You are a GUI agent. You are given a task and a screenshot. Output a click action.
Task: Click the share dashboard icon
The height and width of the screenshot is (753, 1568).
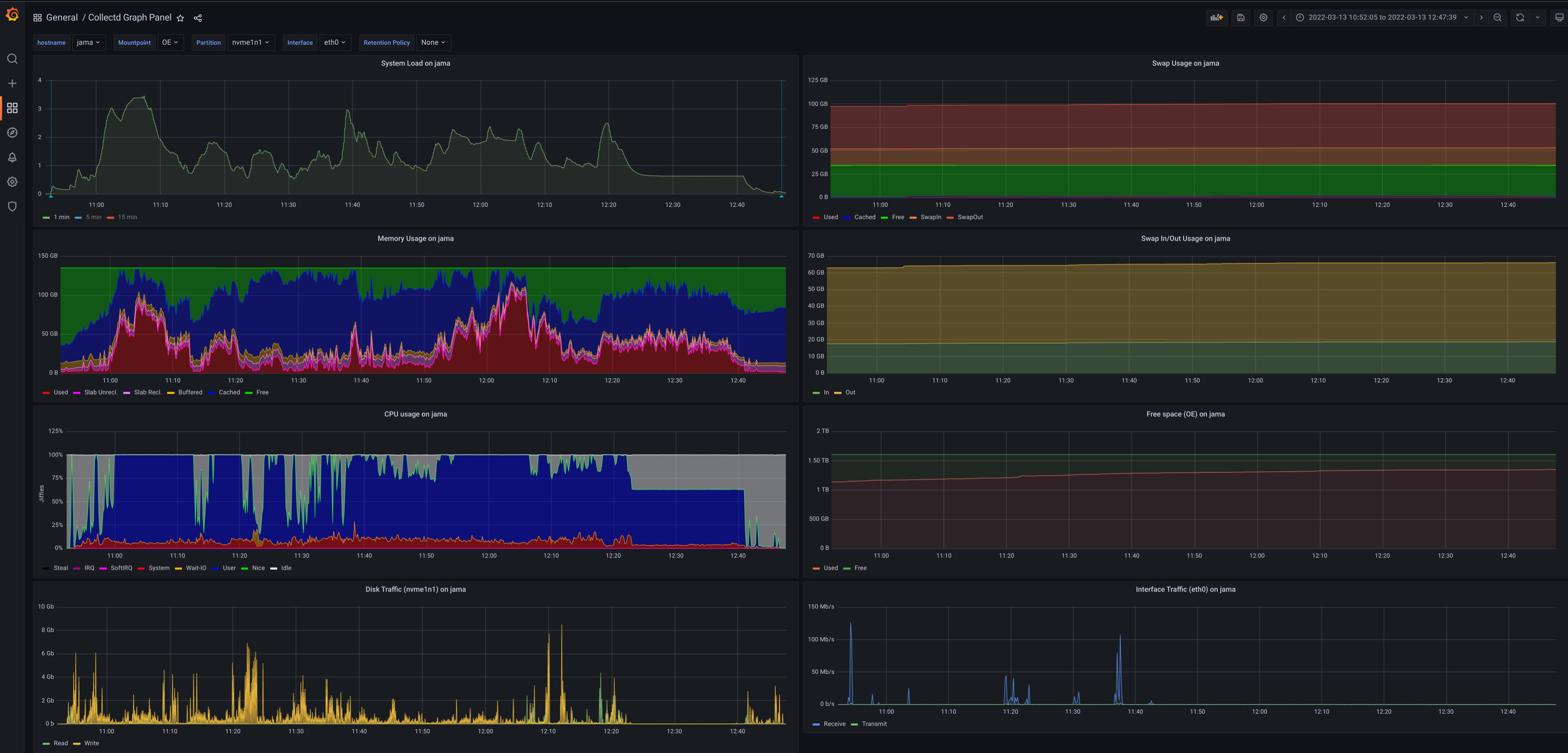point(198,18)
